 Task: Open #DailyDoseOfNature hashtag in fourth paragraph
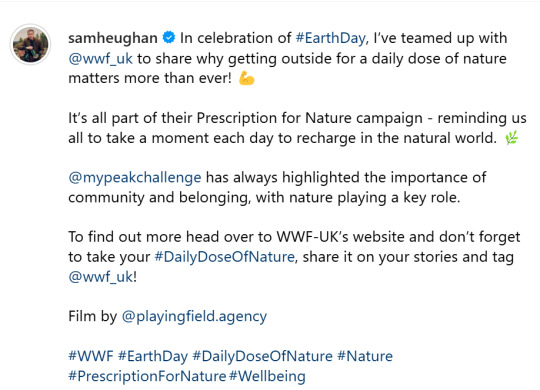tap(225, 257)
